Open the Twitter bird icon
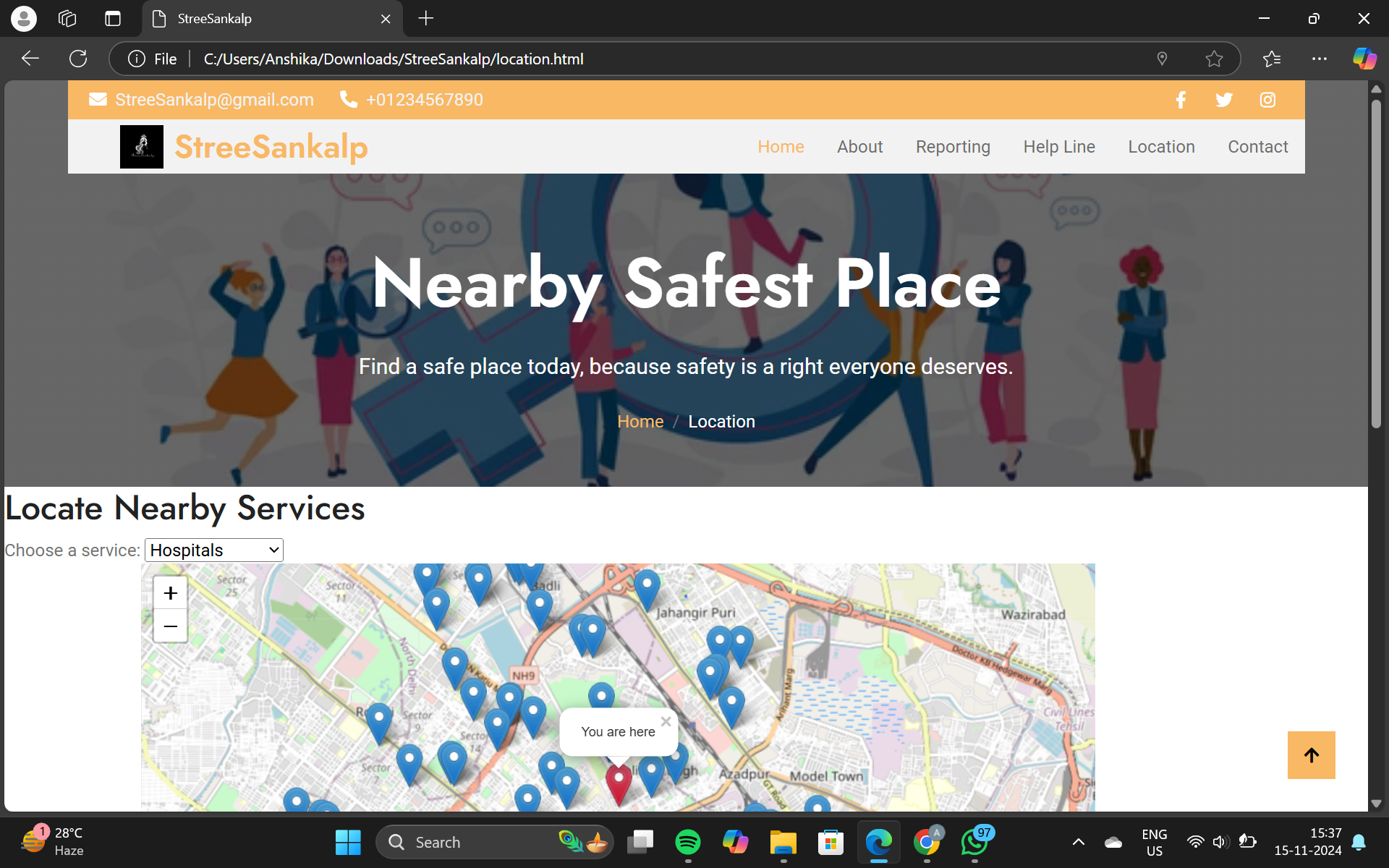The width and height of the screenshot is (1389, 868). click(1224, 100)
